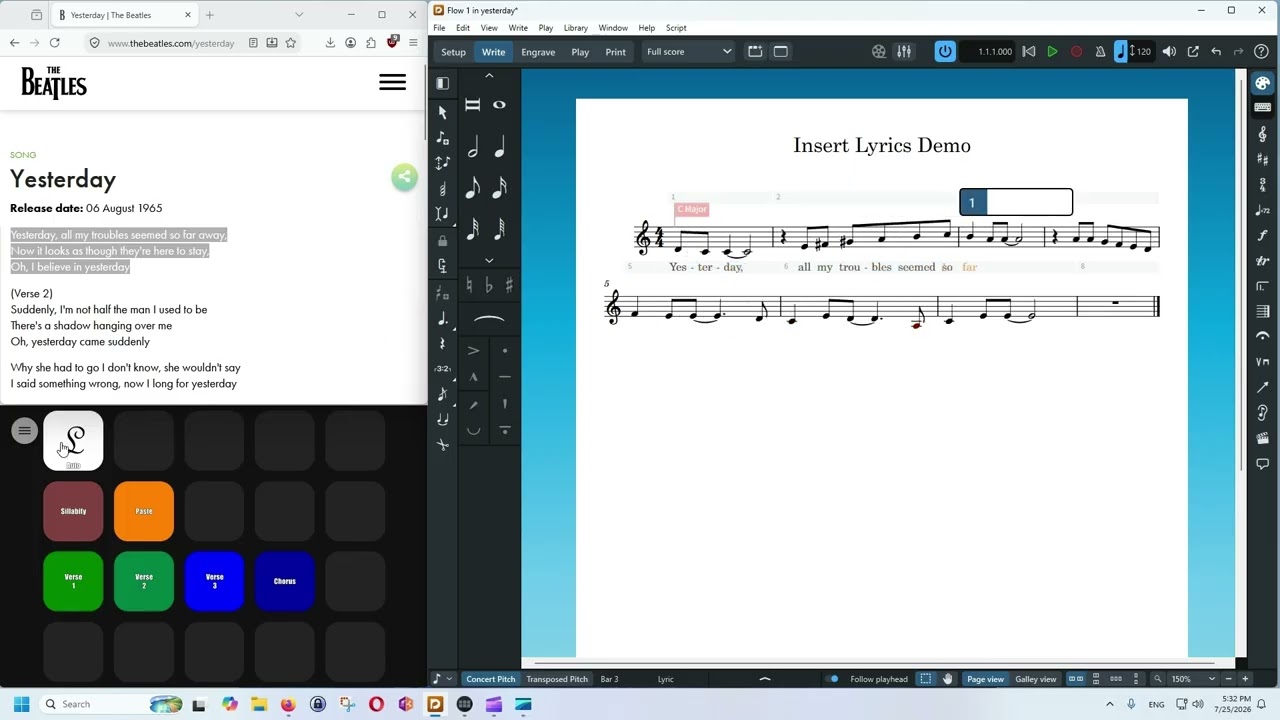Add an accent articulation
1280x720 pixels.
click(x=473, y=351)
